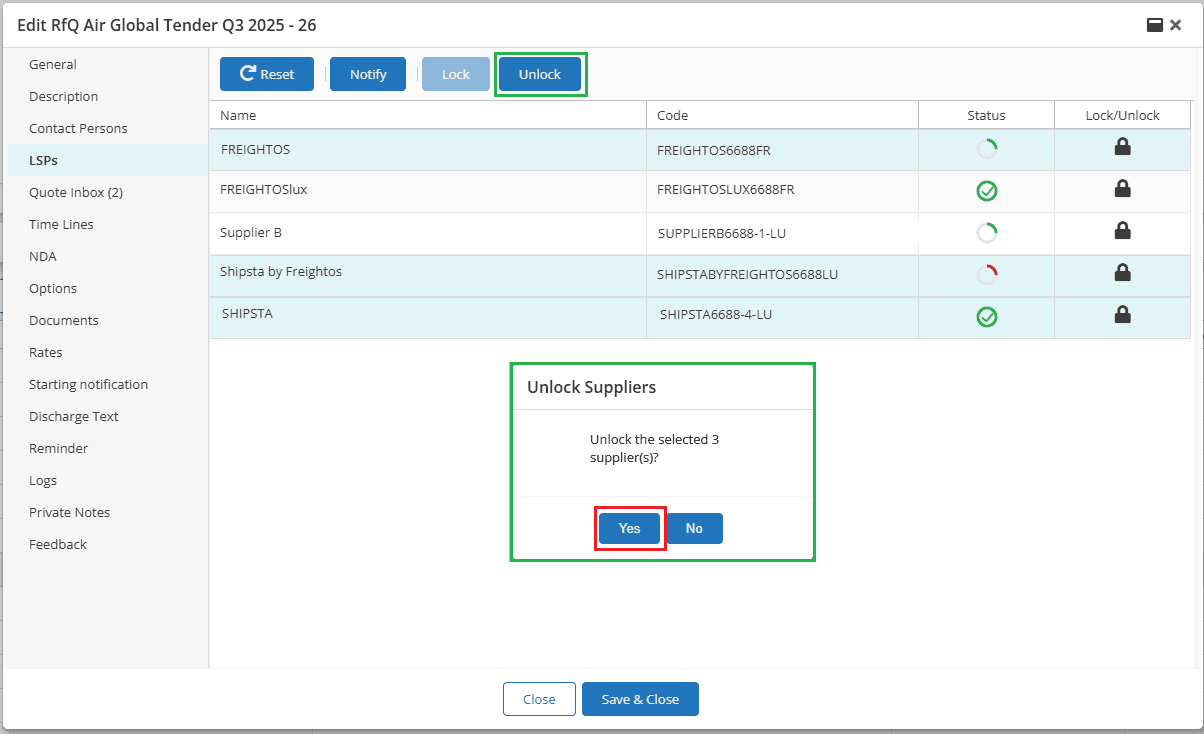Image resolution: width=1204 pixels, height=734 pixels.
Task: Click the Status column header
Action: (x=986, y=115)
